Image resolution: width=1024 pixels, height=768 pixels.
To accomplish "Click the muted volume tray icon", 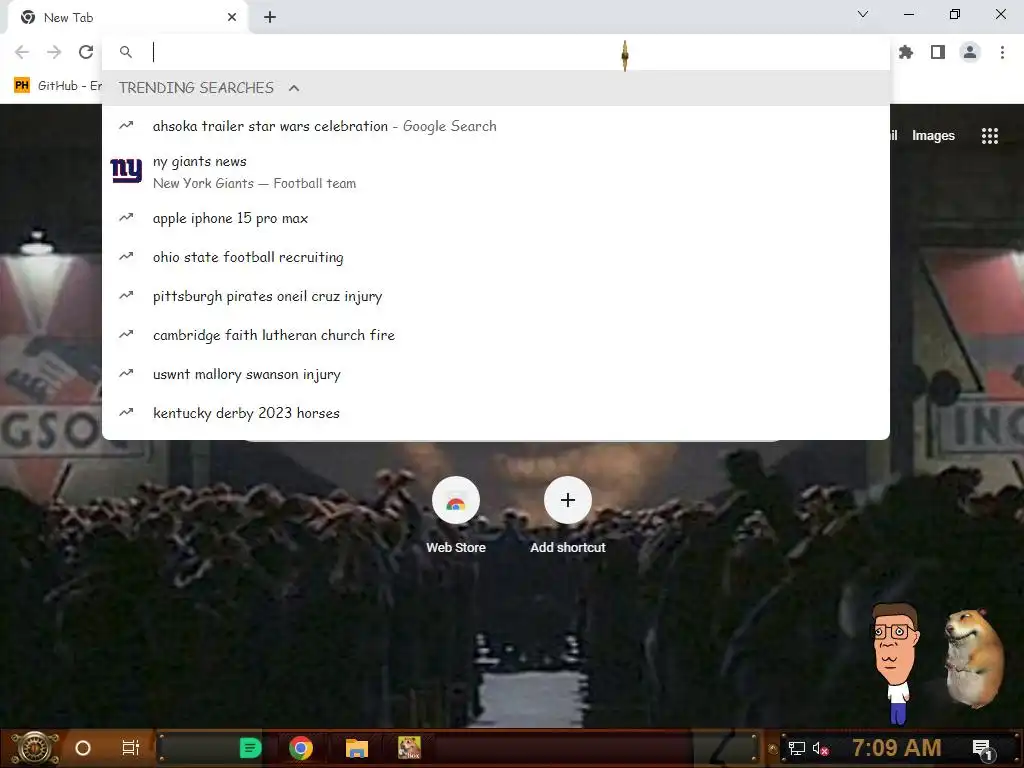I will [820, 748].
